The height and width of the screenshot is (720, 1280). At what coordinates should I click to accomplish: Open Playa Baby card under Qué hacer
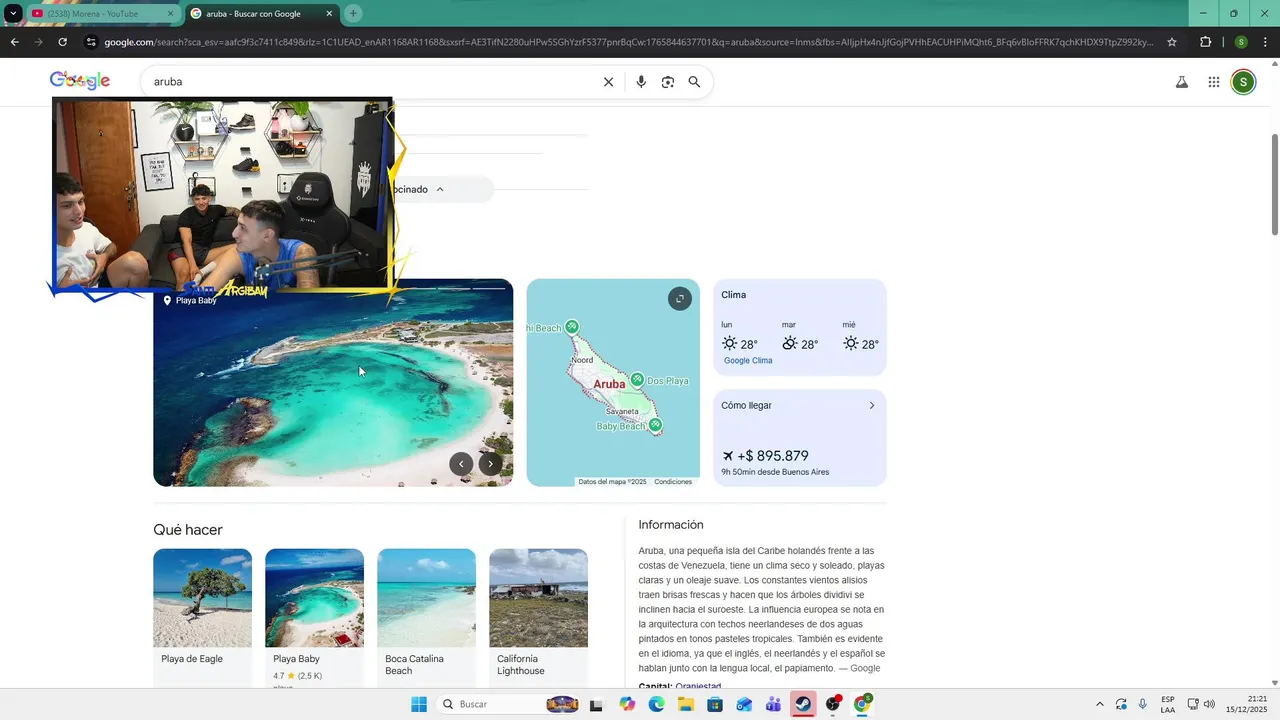314,617
